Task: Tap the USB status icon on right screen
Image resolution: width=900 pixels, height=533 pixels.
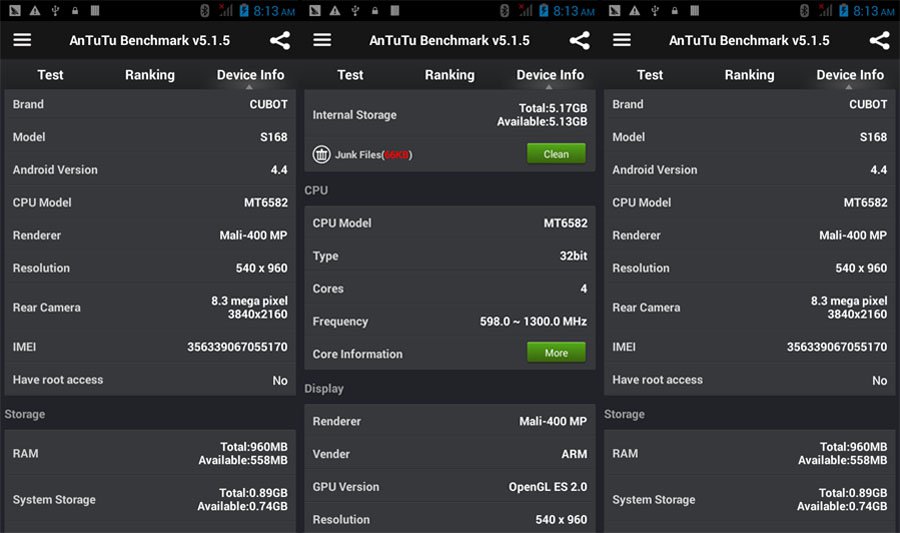Action: [x=654, y=10]
